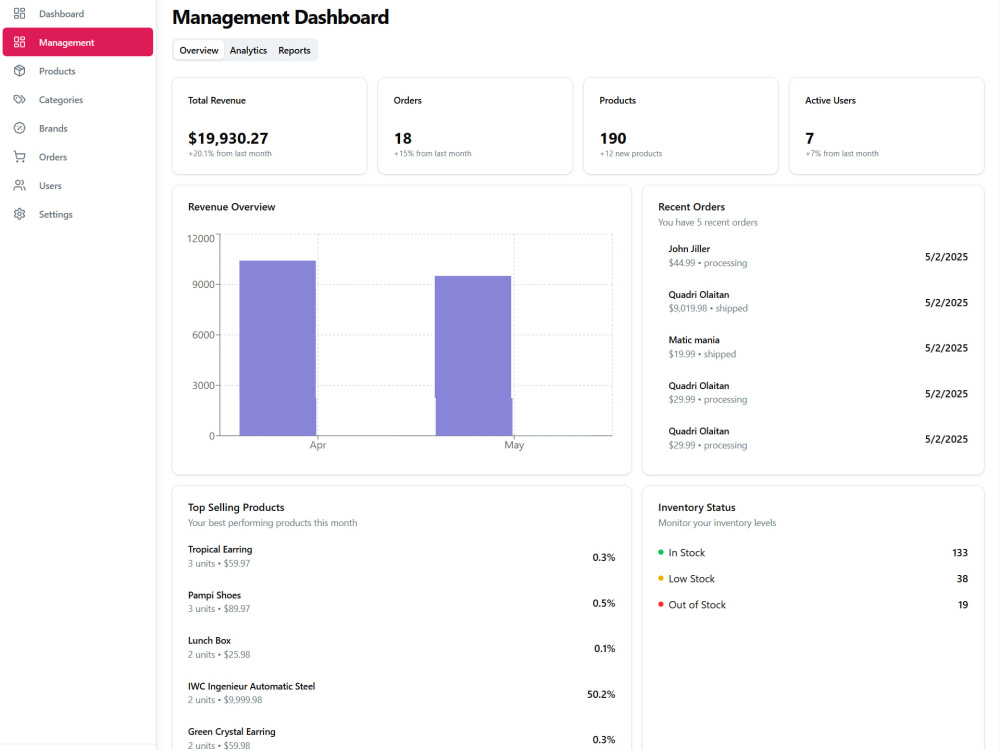Image resolution: width=1000 pixels, height=750 pixels.
Task: Click the Brands badge icon
Action: (20, 128)
